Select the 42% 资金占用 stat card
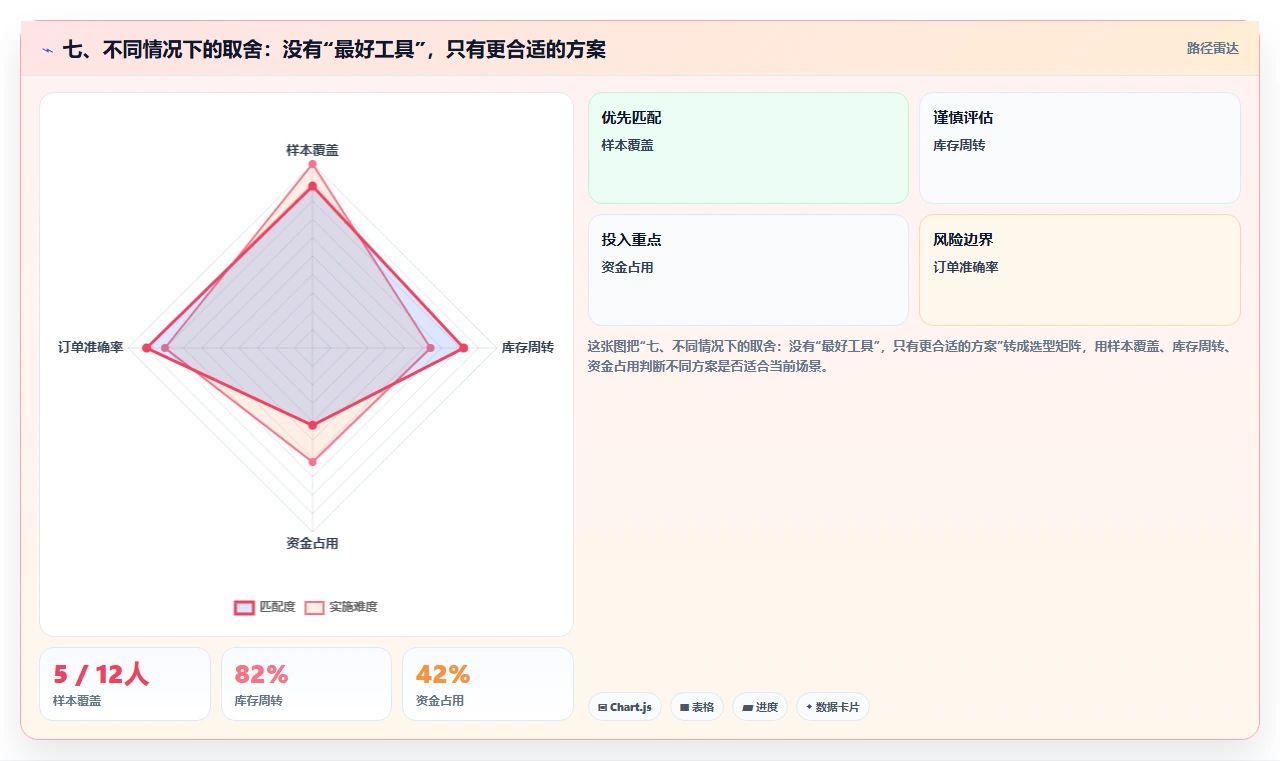The height and width of the screenshot is (761, 1280). (488, 684)
